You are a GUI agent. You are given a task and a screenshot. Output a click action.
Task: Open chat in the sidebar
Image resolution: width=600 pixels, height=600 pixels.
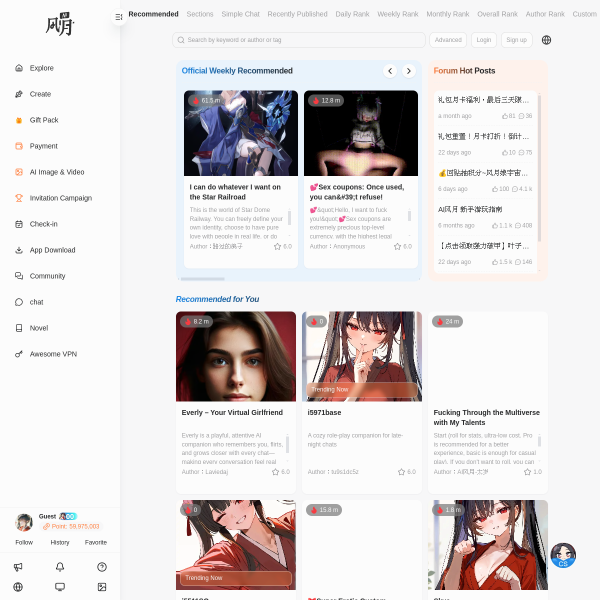(x=29, y=302)
